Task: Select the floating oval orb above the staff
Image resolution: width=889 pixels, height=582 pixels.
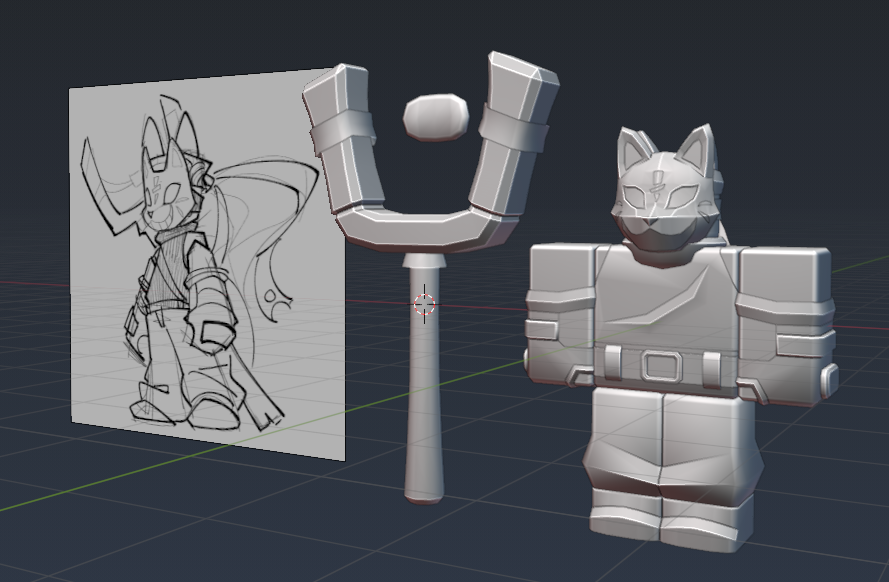Action: [x=436, y=117]
